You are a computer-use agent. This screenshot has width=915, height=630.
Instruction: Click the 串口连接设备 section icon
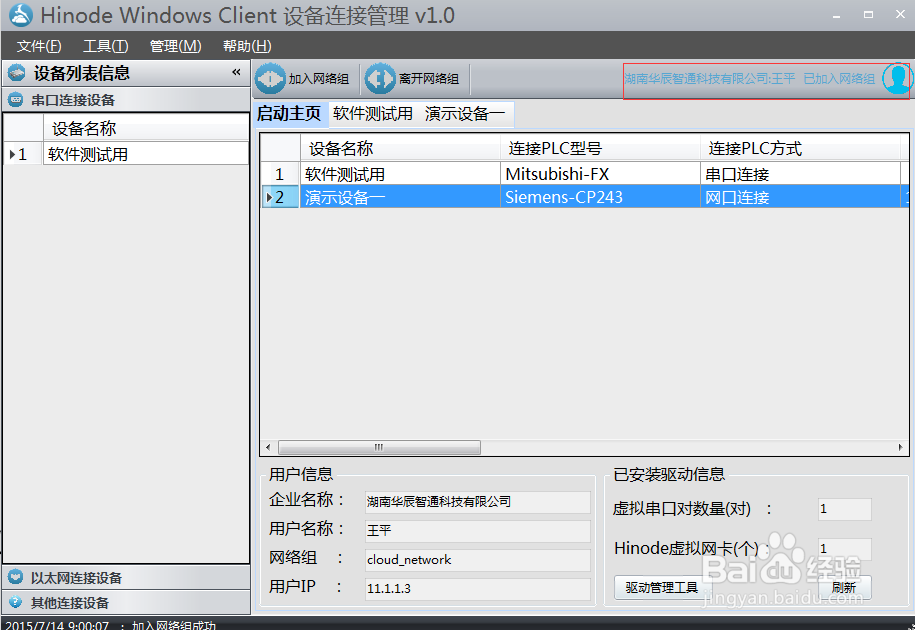[16, 100]
